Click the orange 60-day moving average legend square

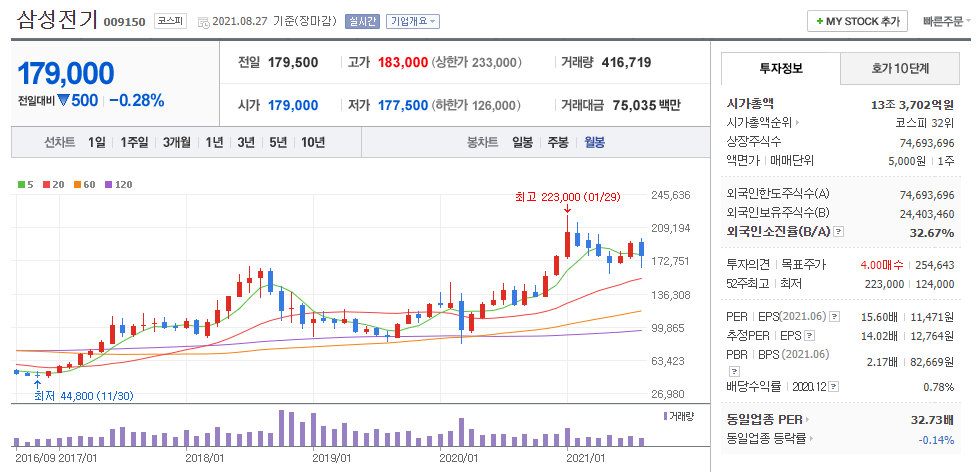pyautogui.click(x=77, y=185)
